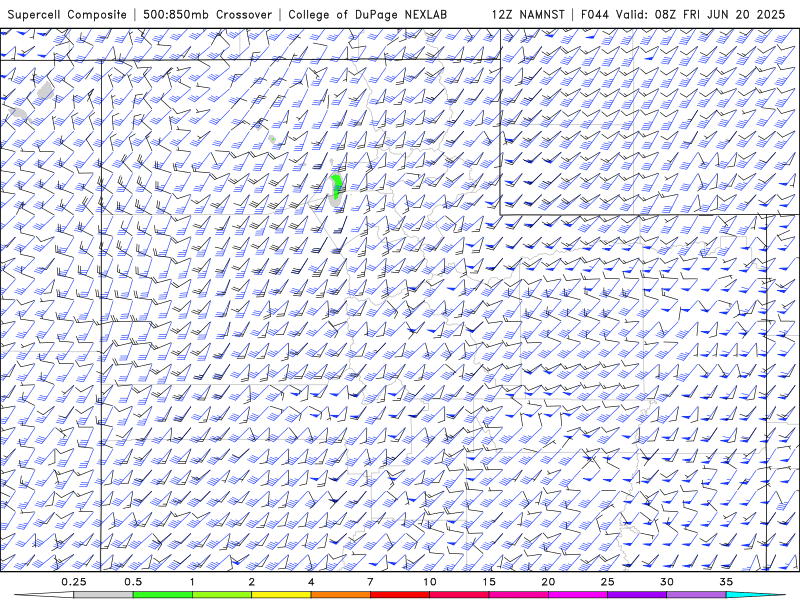Select the hot pink 15–20 color segment
800x600 pixels.
point(518,595)
